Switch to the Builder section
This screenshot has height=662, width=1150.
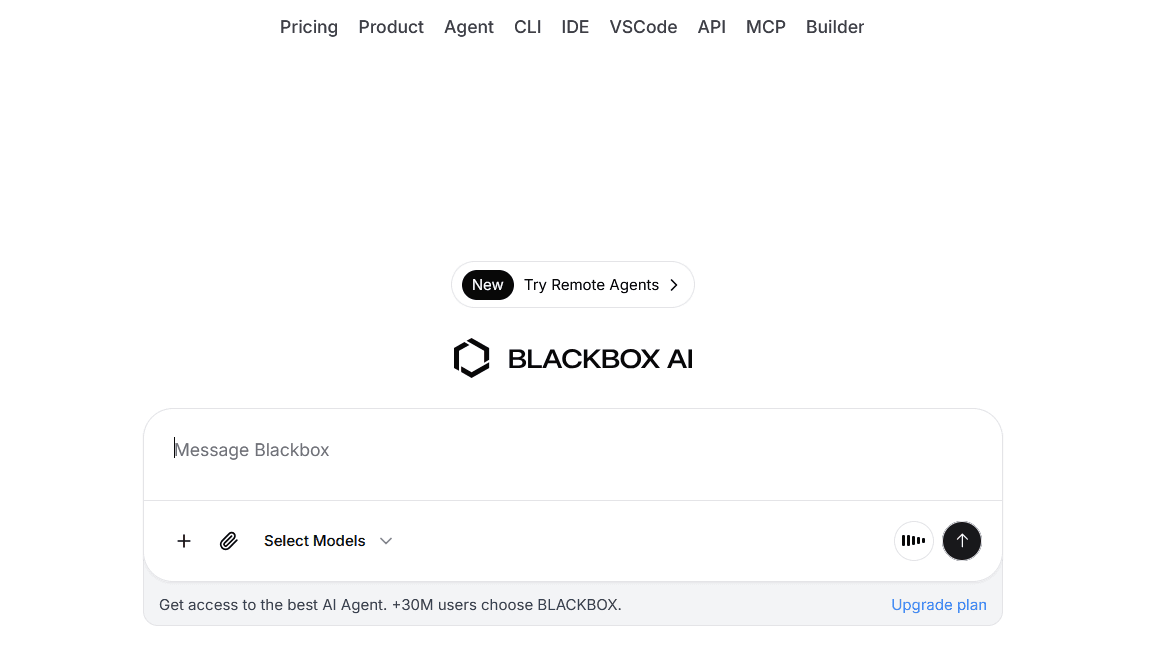click(x=834, y=27)
